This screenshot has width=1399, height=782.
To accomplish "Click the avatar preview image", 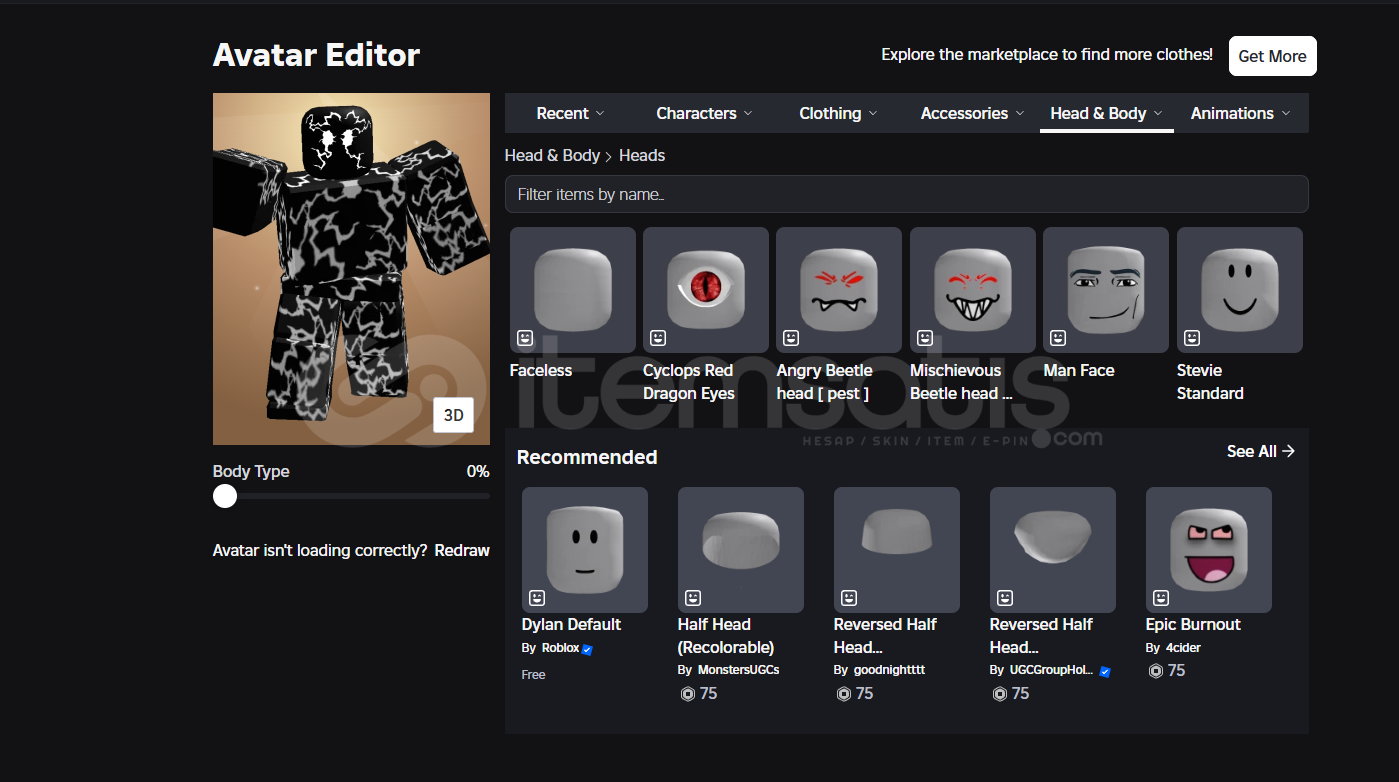I will click(351, 269).
